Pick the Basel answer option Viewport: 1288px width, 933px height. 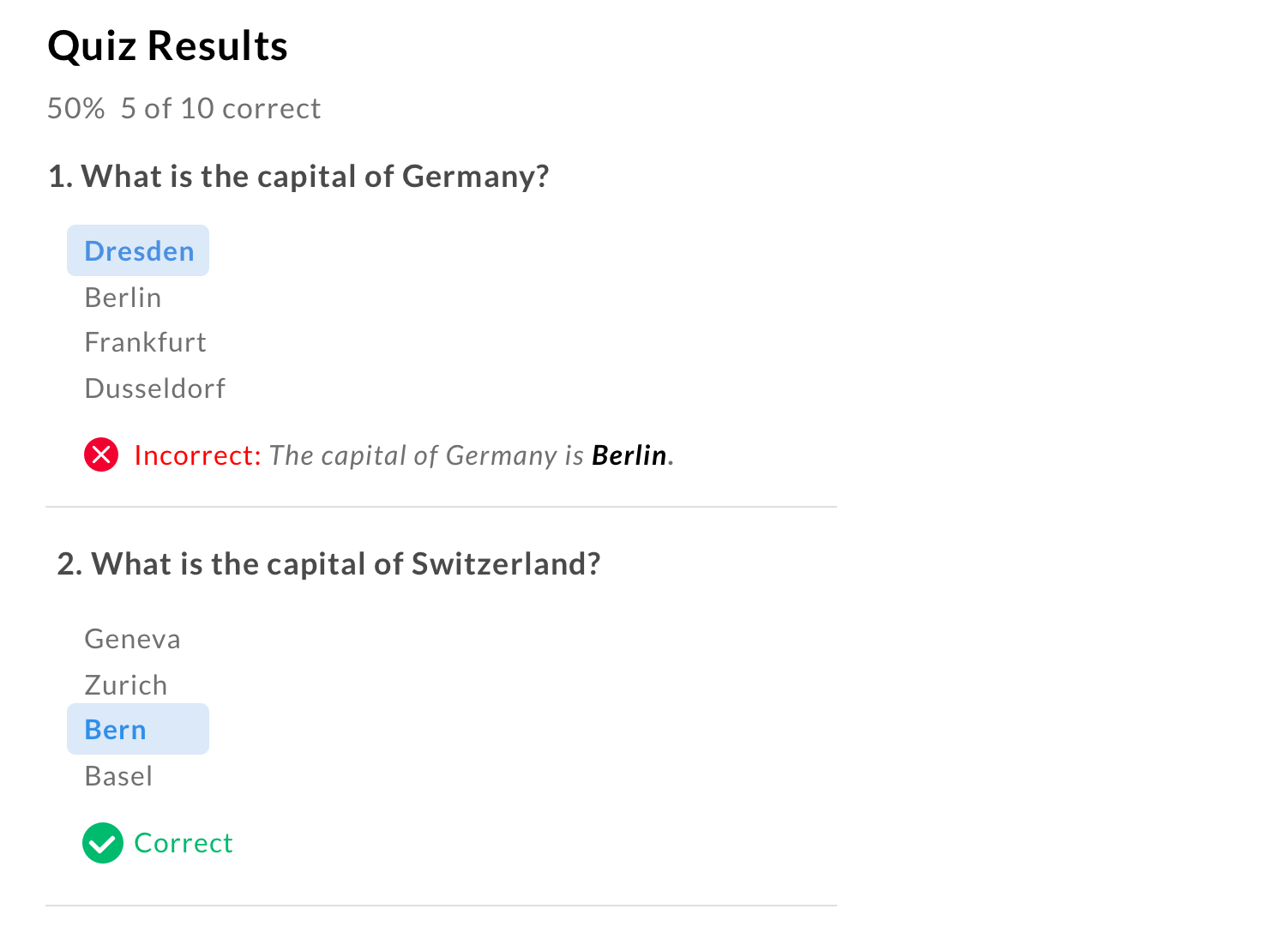coord(118,776)
